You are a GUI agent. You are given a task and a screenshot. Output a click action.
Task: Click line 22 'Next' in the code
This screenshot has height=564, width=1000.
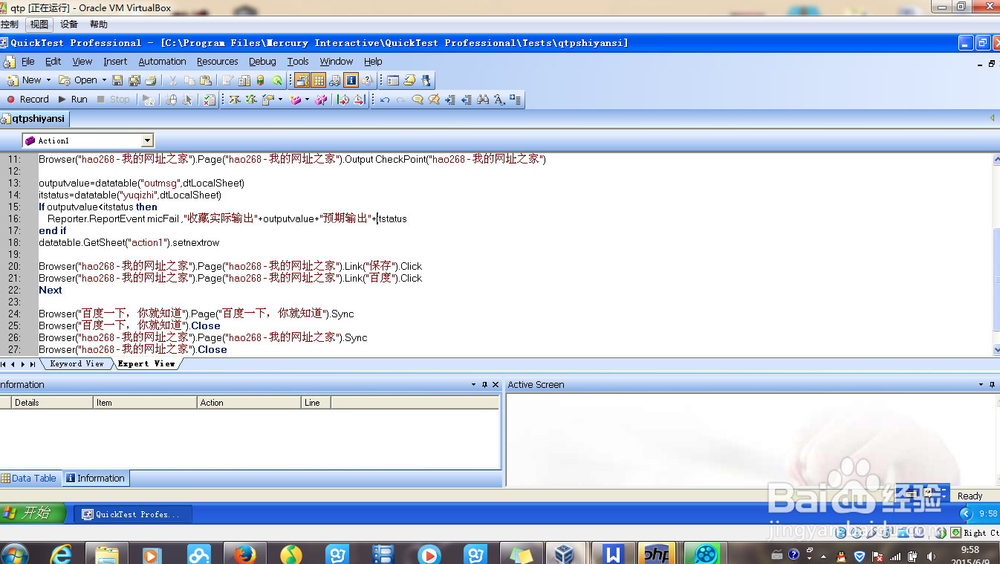[50, 290]
